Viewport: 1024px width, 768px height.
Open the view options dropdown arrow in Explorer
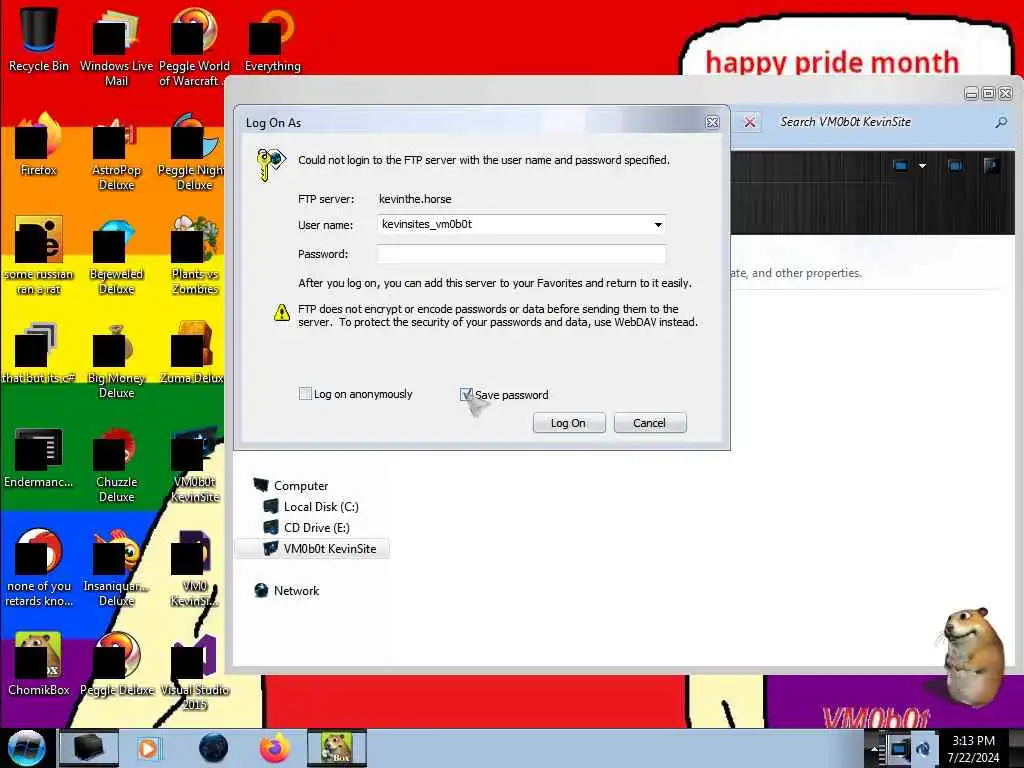[x=922, y=166]
